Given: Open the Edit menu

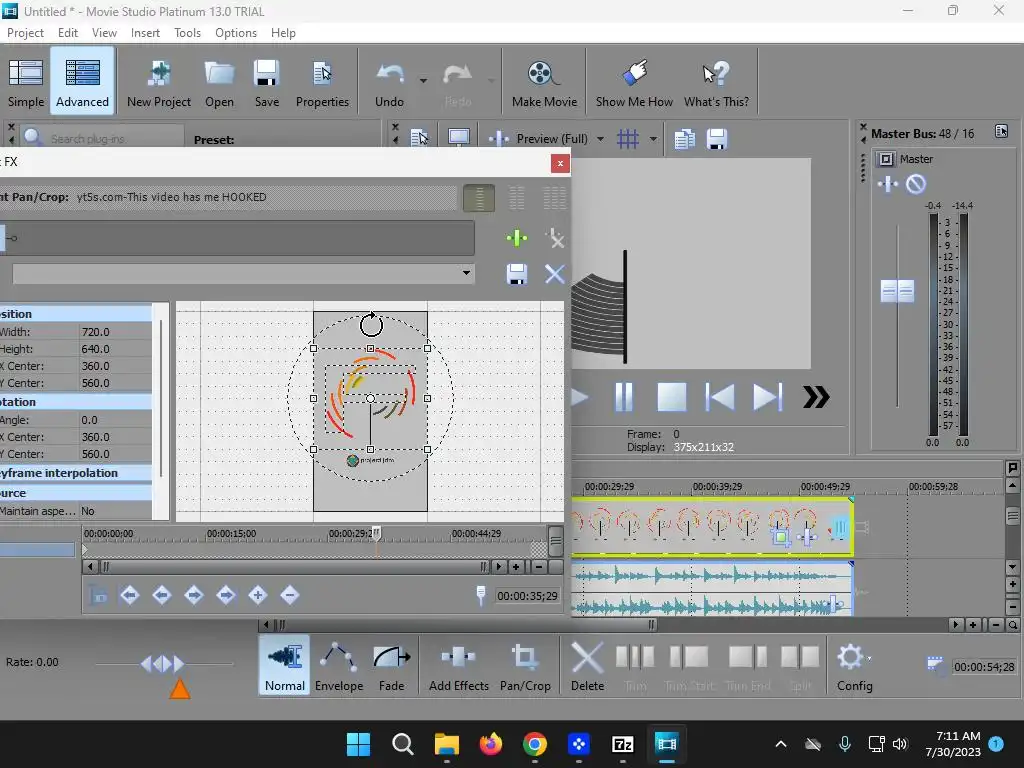Looking at the screenshot, I should tap(67, 33).
